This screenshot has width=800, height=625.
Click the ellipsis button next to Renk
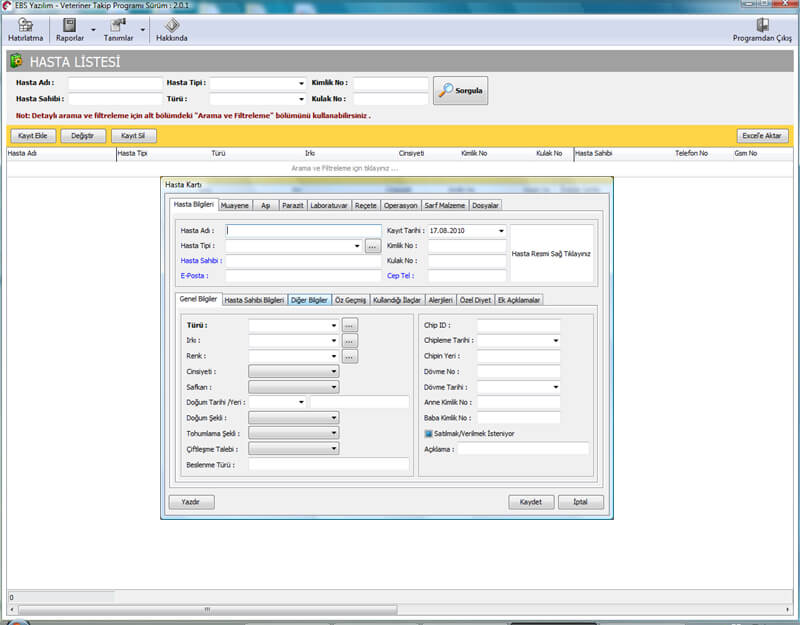(349, 356)
